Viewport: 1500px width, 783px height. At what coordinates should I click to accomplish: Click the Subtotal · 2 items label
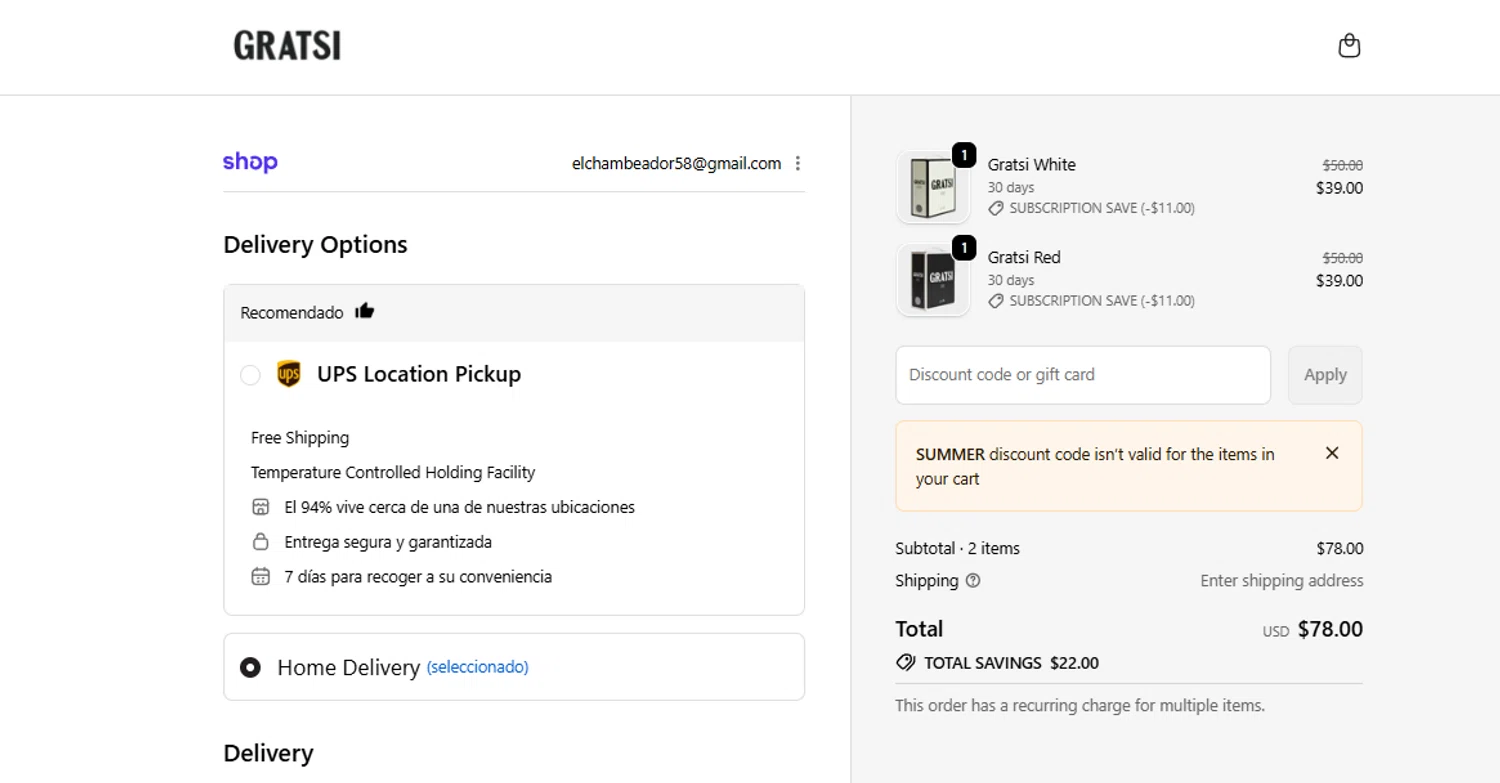(x=958, y=548)
